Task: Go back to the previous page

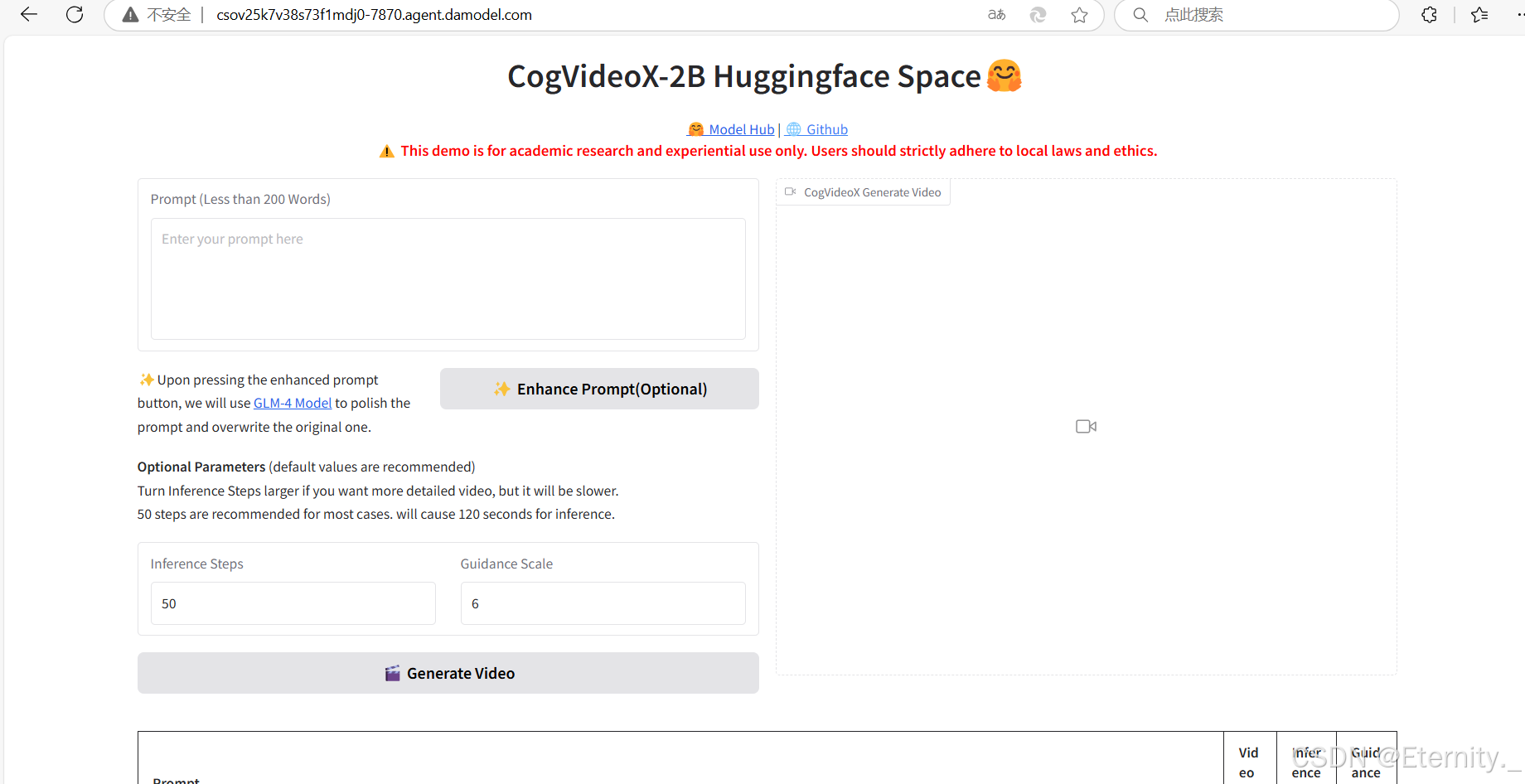Action: 29,14
